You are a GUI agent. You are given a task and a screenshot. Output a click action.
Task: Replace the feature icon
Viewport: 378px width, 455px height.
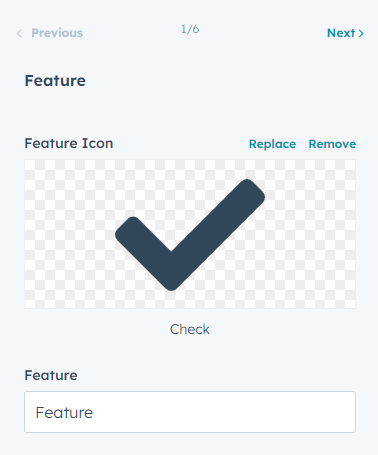point(272,144)
